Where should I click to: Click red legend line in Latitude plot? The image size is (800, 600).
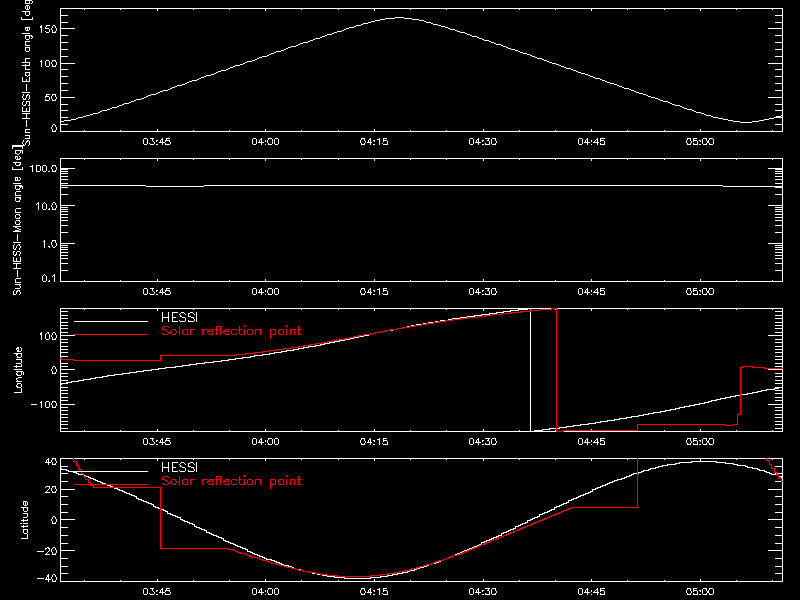(111, 485)
